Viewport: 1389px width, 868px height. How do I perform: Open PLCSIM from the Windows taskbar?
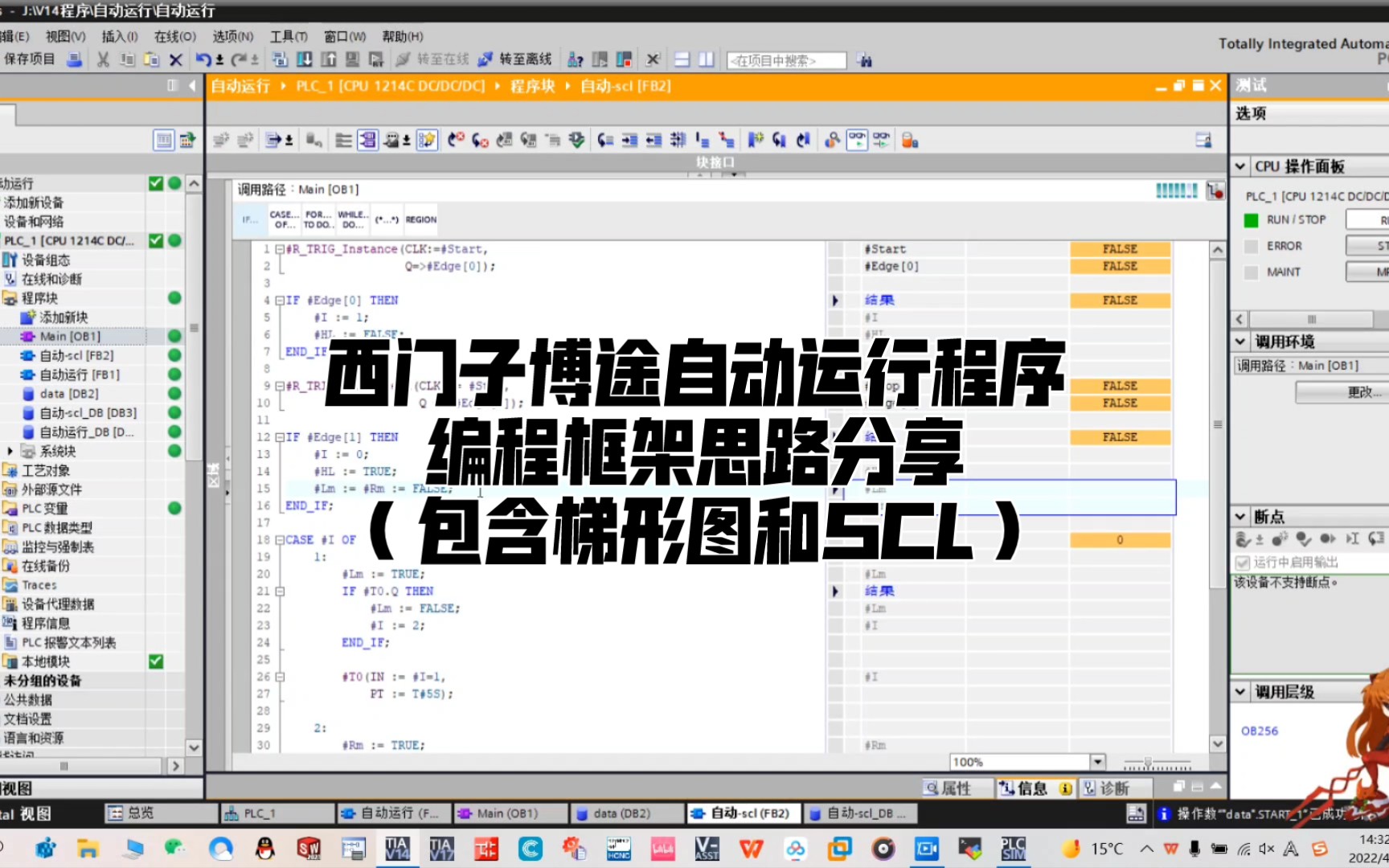(x=1013, y=849)
